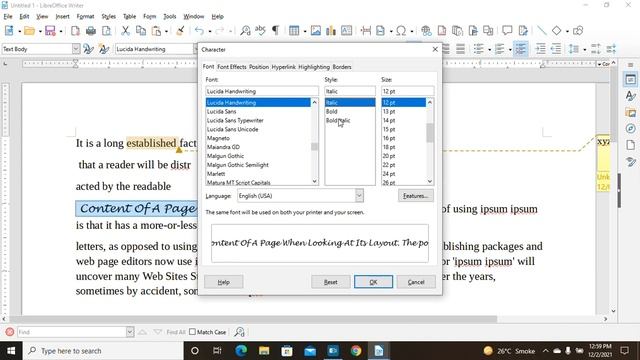Click the Help button in dialog
Viewport: 640px width, 360px height.
(x=223, y=282)
